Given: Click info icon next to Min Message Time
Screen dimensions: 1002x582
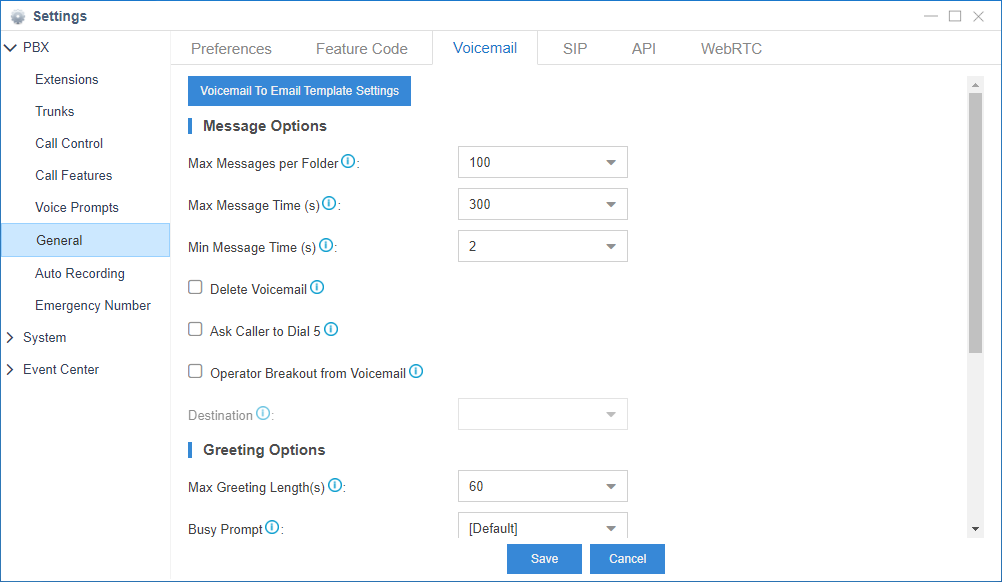Looking at the screenshot, I should click(326, 245).
